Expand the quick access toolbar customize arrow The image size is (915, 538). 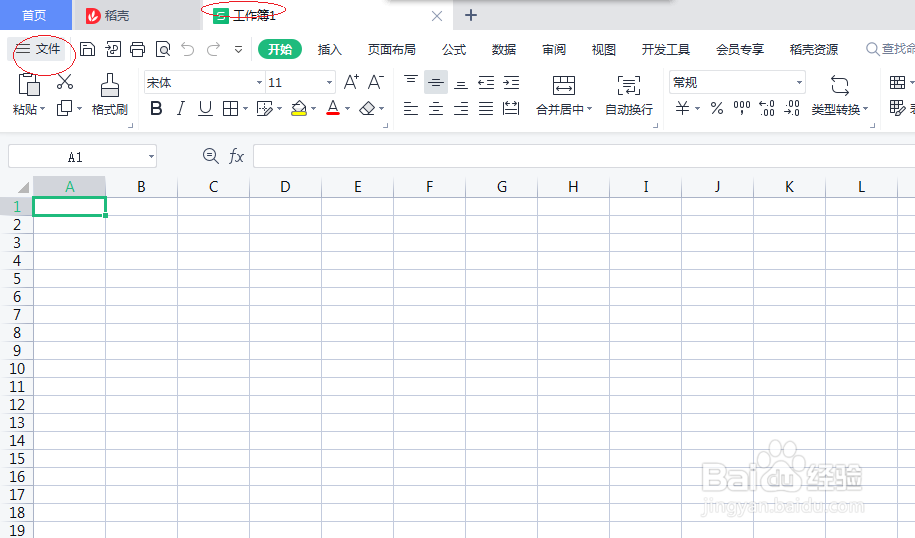(x=238, y=50)
